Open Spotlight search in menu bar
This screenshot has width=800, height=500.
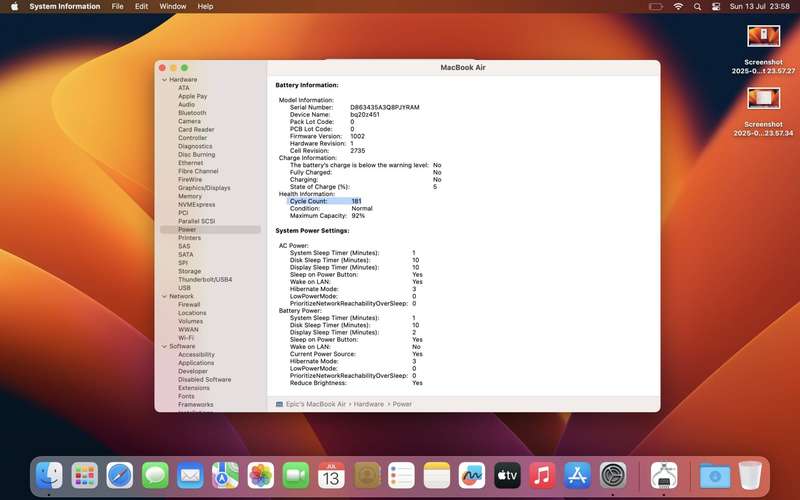(697, 7)
